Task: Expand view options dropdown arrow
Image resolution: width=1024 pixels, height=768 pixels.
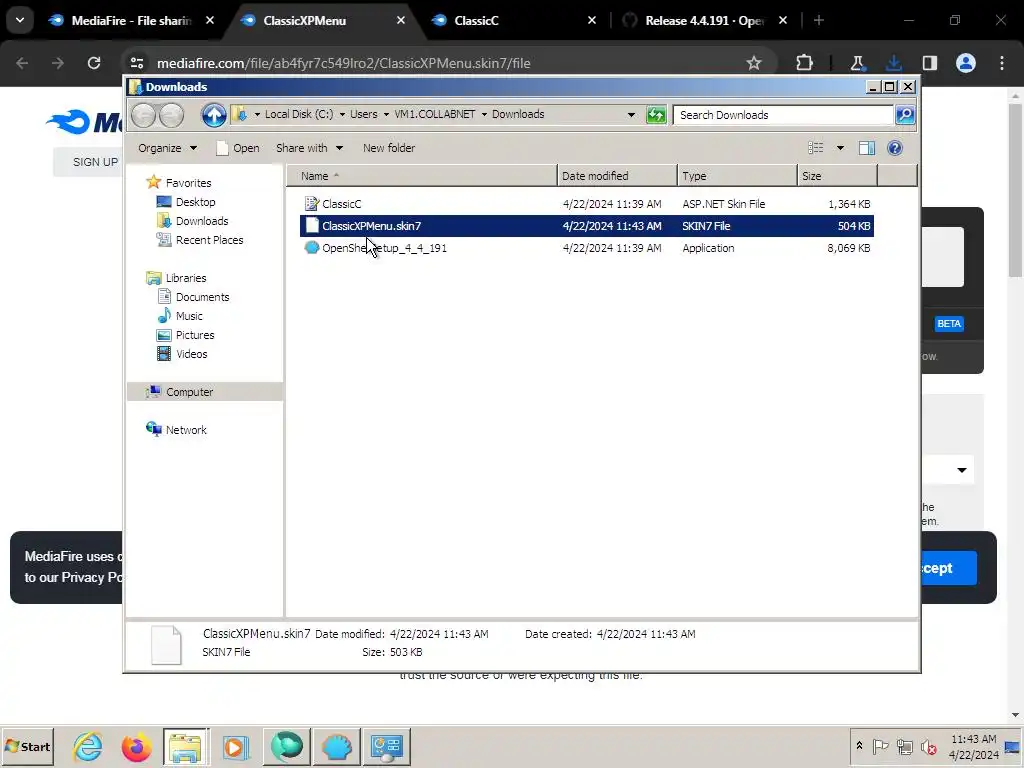Action: (840, 148)
